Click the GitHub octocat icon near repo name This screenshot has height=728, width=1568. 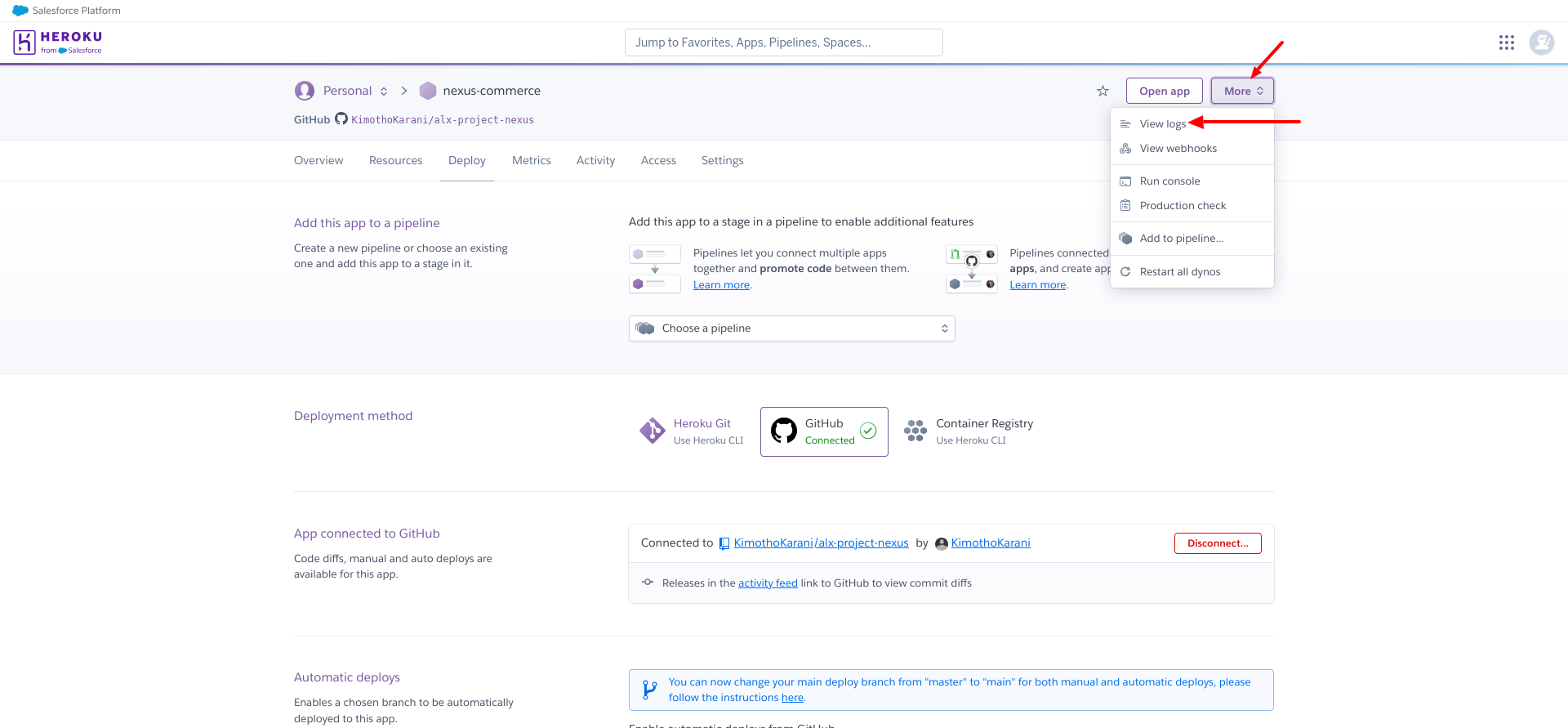341,119
